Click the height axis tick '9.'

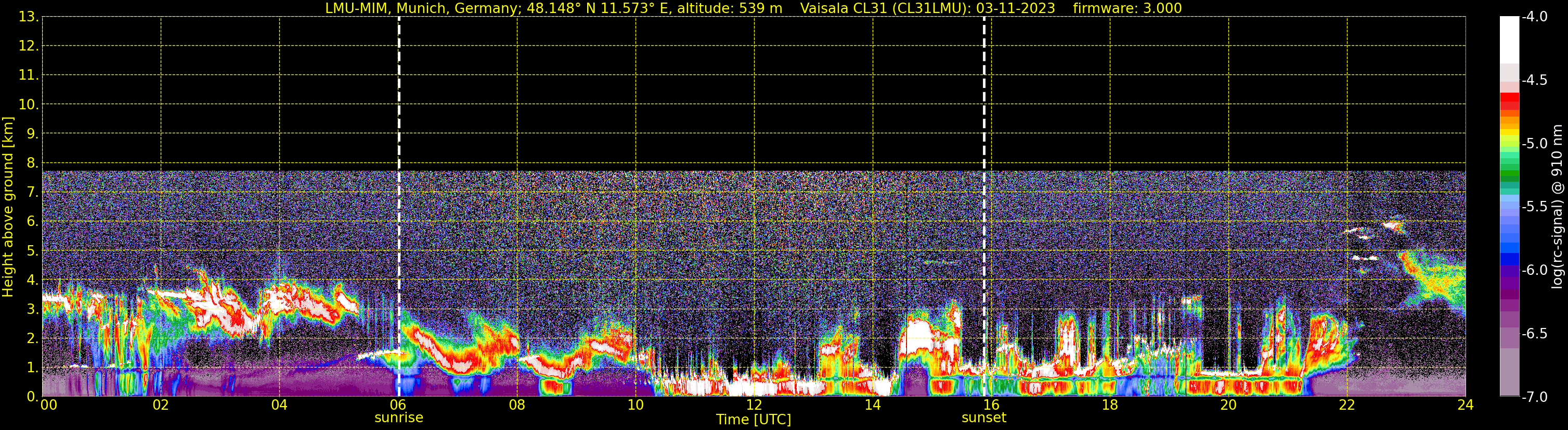click(x=32, y=134)
